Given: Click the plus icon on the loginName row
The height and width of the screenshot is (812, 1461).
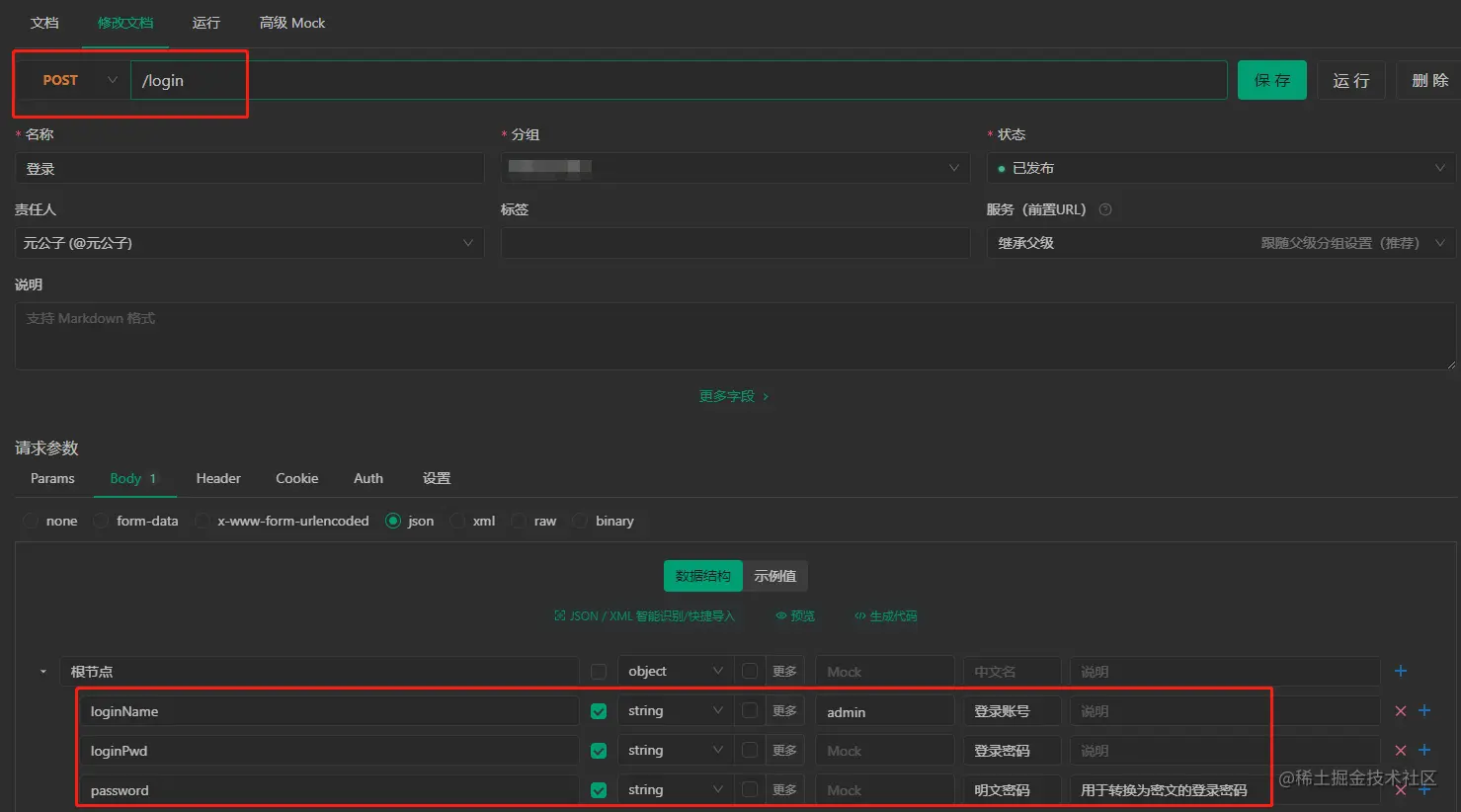Looking at the screenshot, I should [x=1422, y=710].
